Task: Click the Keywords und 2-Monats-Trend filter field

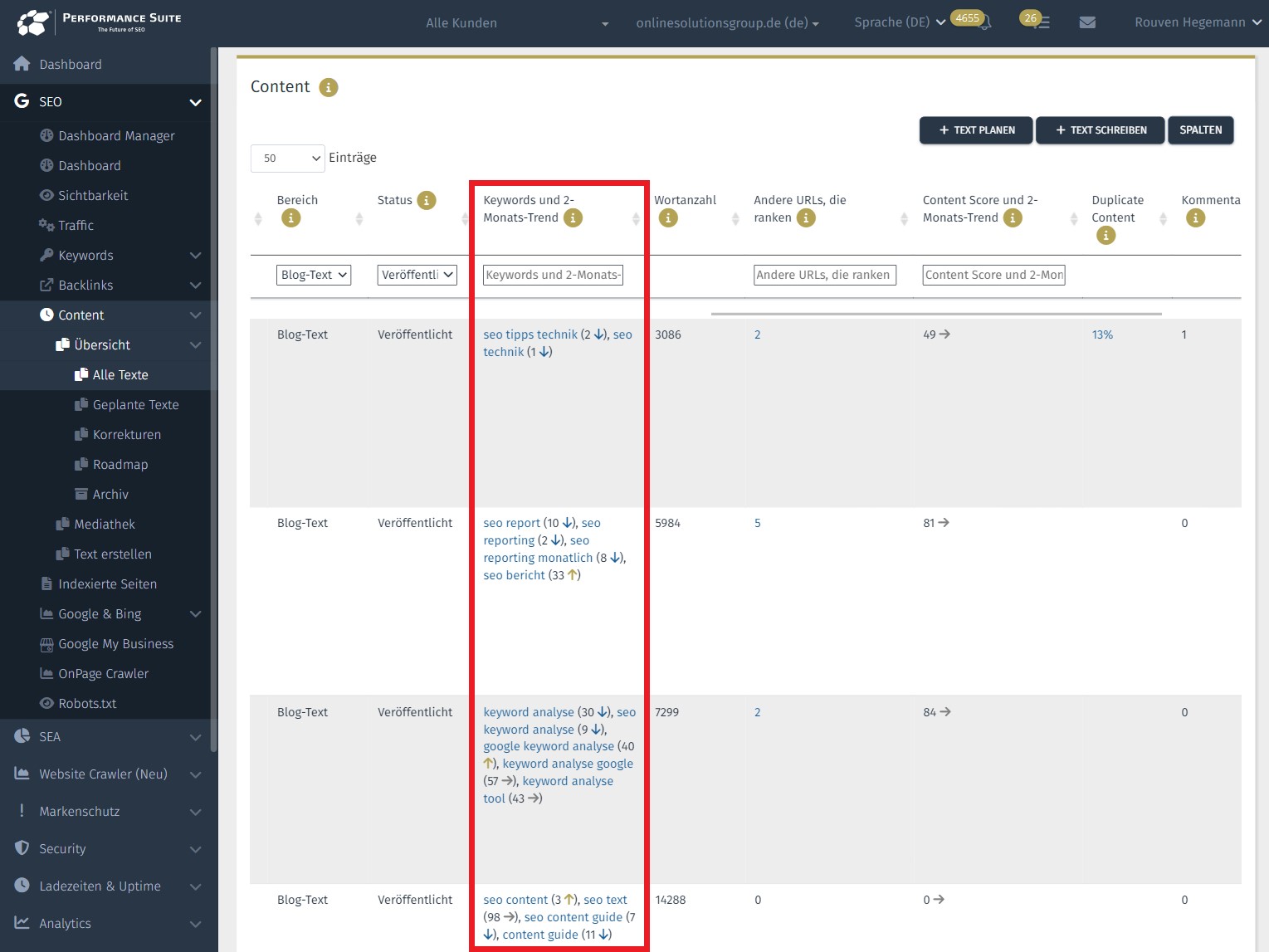Action: [x=553, y=275]
